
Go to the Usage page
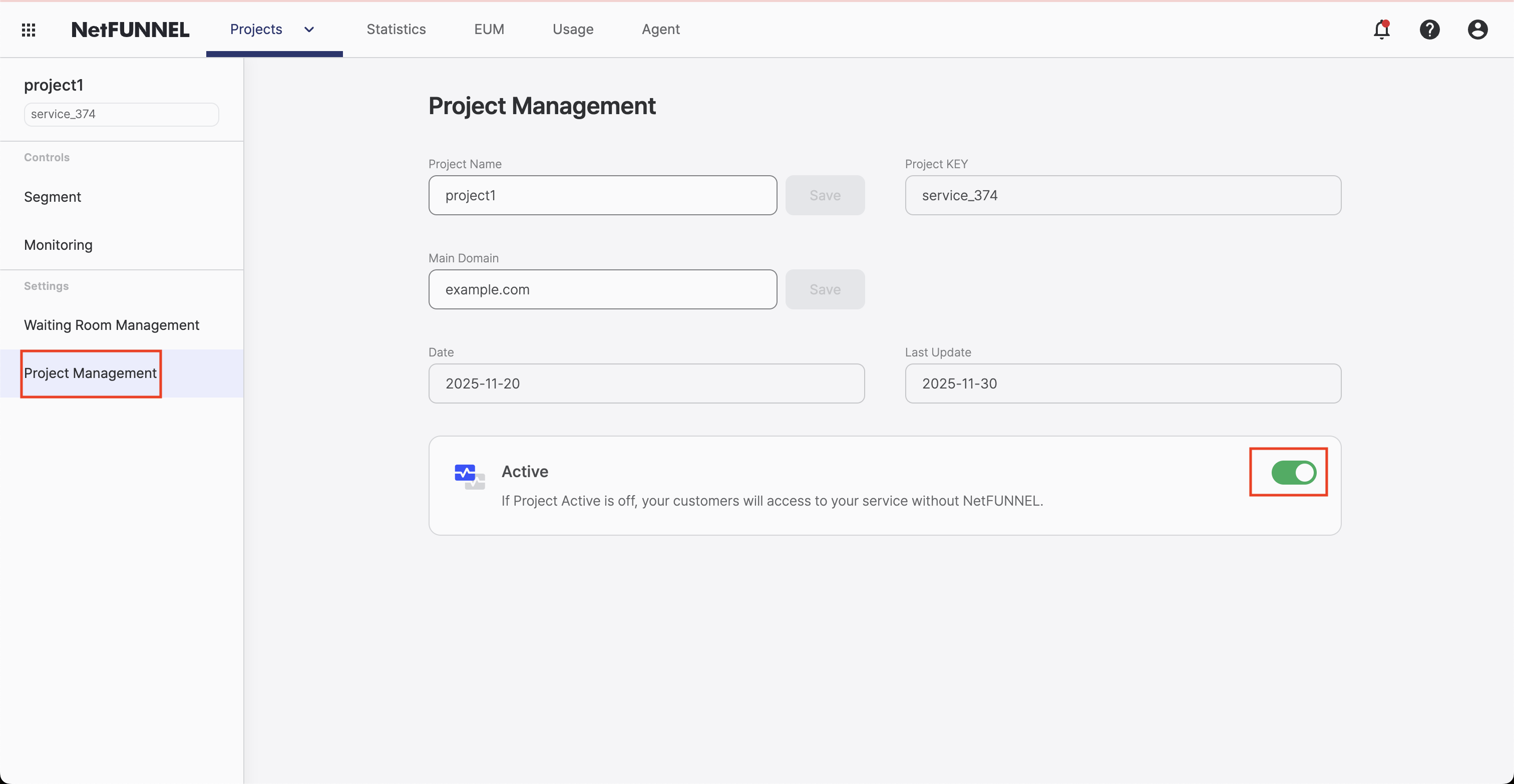click(572, 29)
